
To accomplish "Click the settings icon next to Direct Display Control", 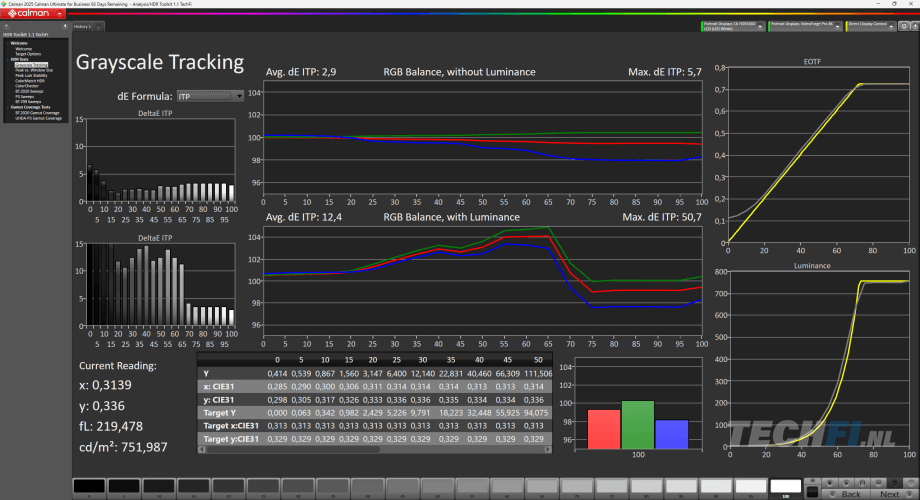I will 904,26.
